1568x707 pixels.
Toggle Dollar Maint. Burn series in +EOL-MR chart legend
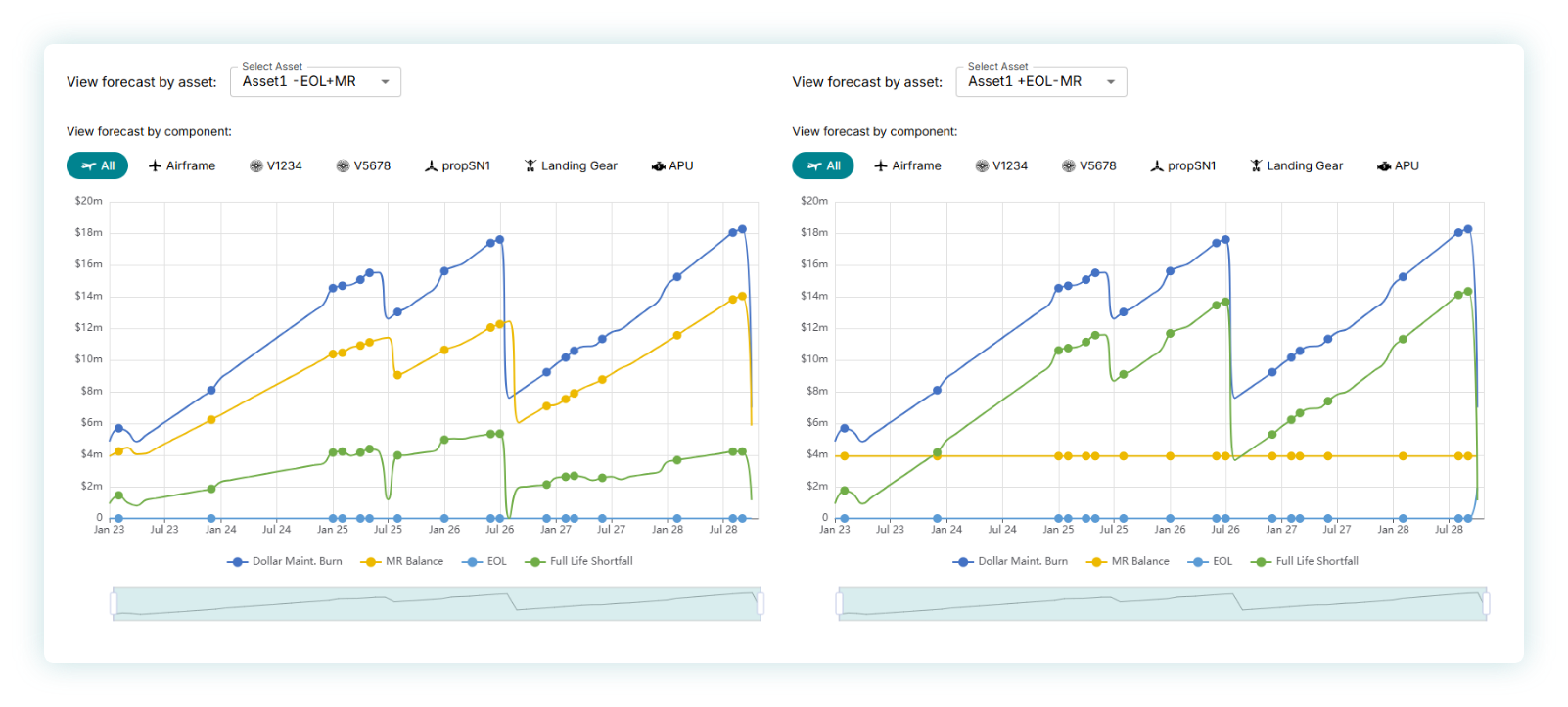(x=1010, y=561)
